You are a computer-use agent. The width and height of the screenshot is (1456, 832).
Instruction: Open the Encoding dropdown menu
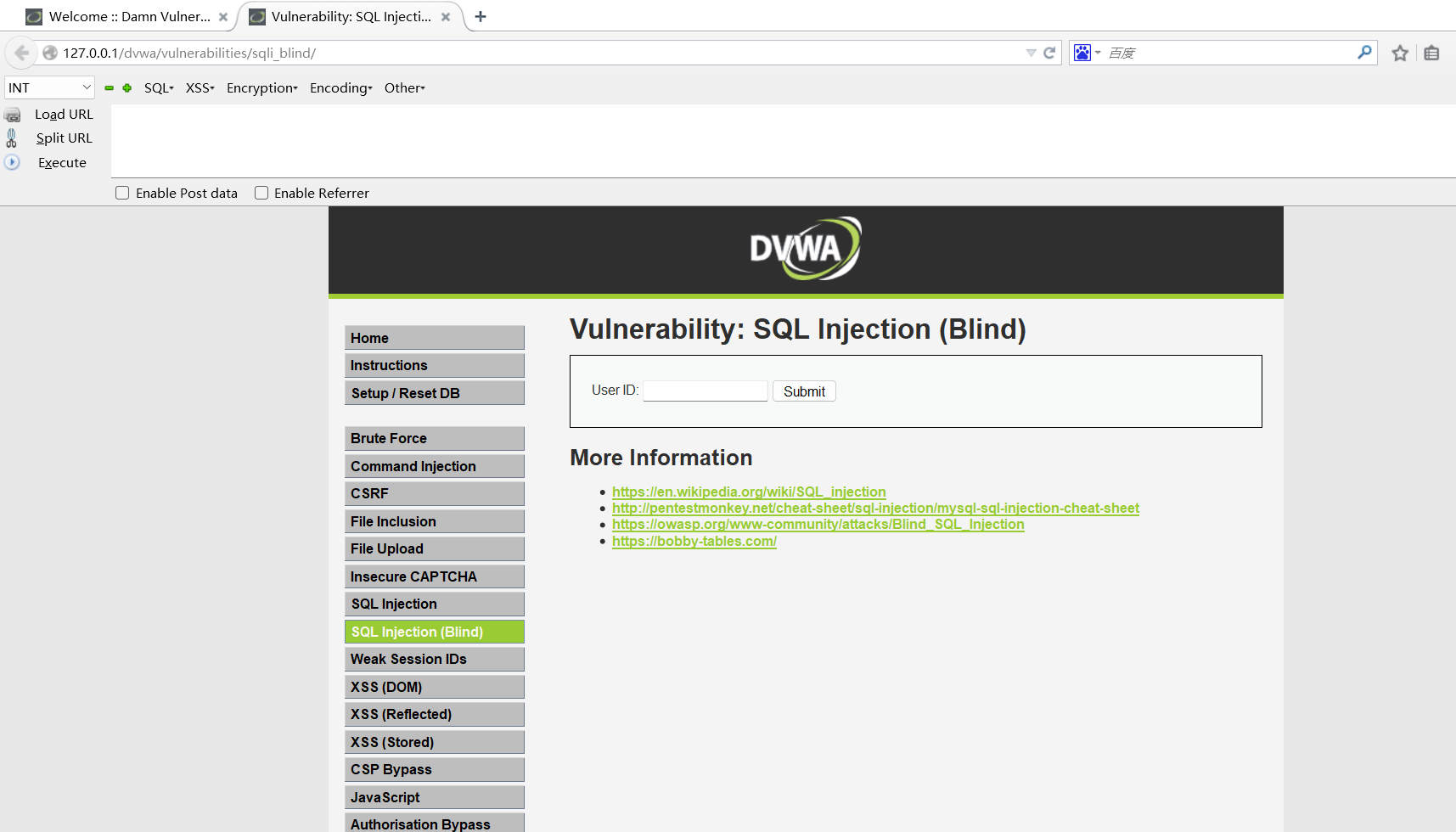pos(341,87)
